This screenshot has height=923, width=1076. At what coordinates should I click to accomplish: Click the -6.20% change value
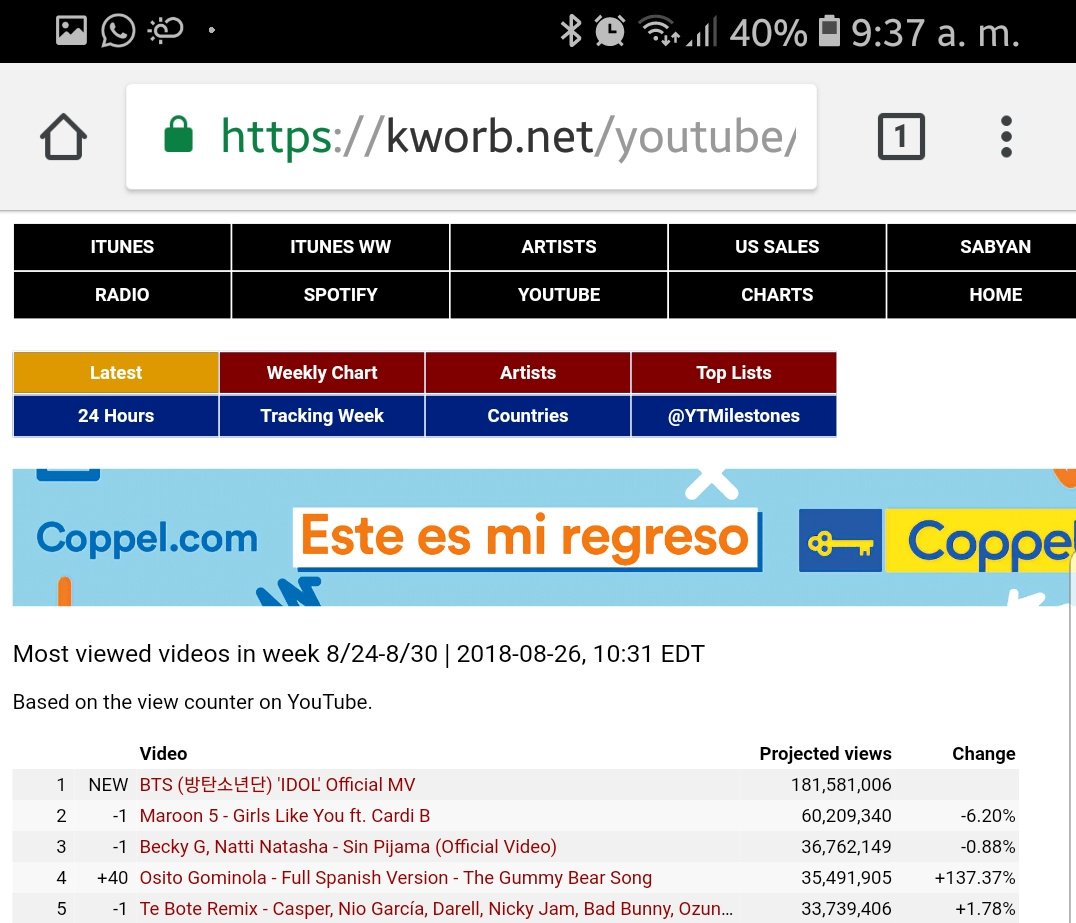987,815
